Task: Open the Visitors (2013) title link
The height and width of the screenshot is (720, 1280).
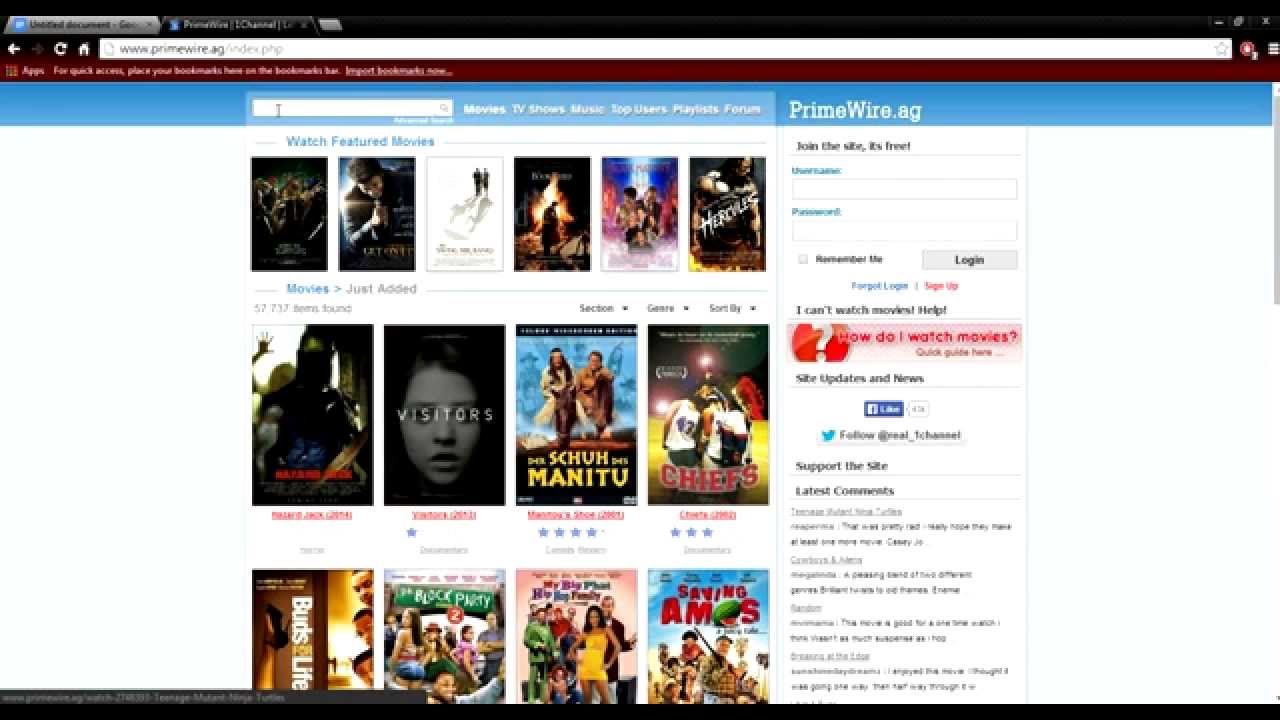Action: click(444, 515)
